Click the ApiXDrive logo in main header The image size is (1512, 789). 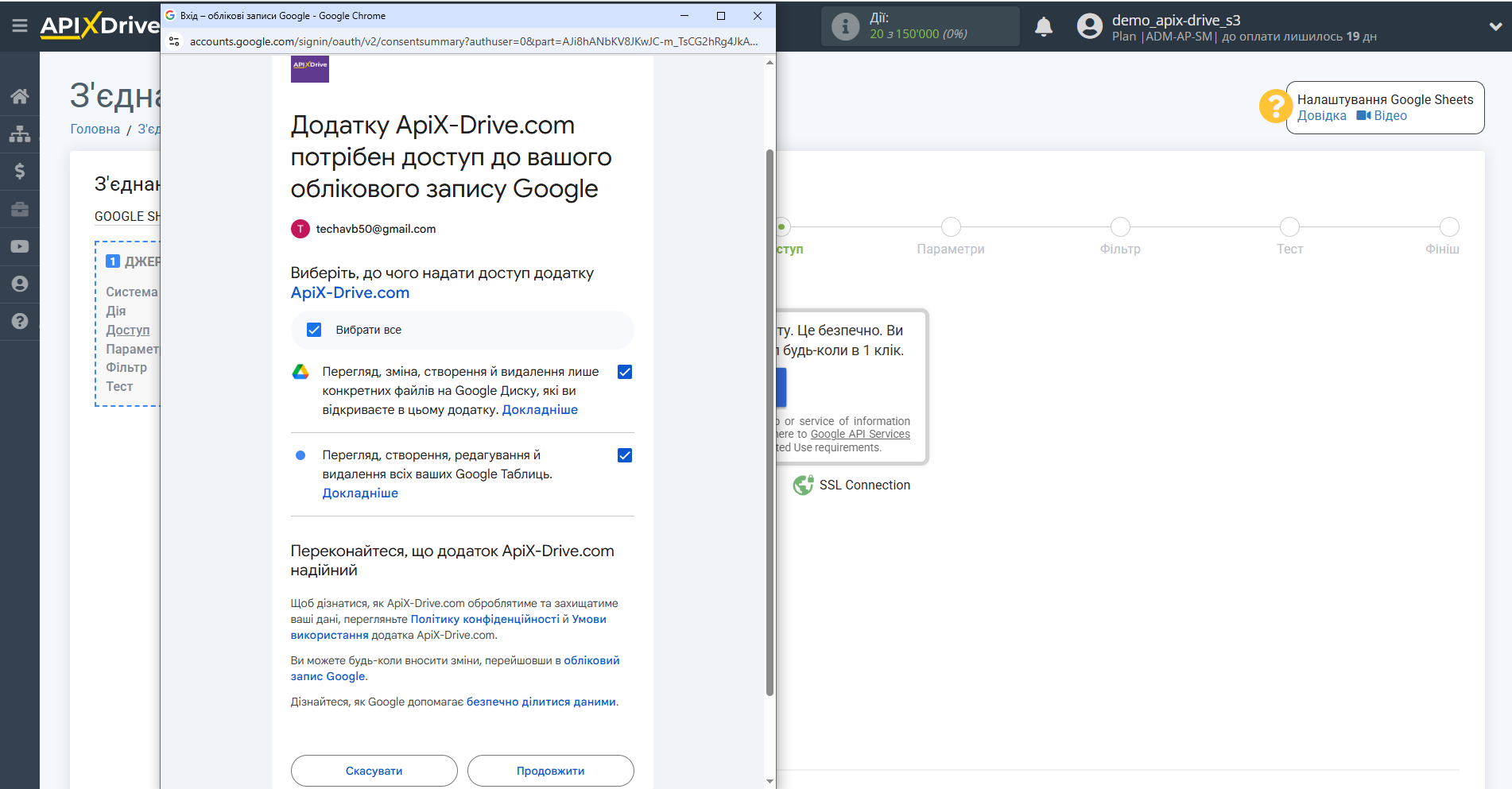[x=100, y=25]
